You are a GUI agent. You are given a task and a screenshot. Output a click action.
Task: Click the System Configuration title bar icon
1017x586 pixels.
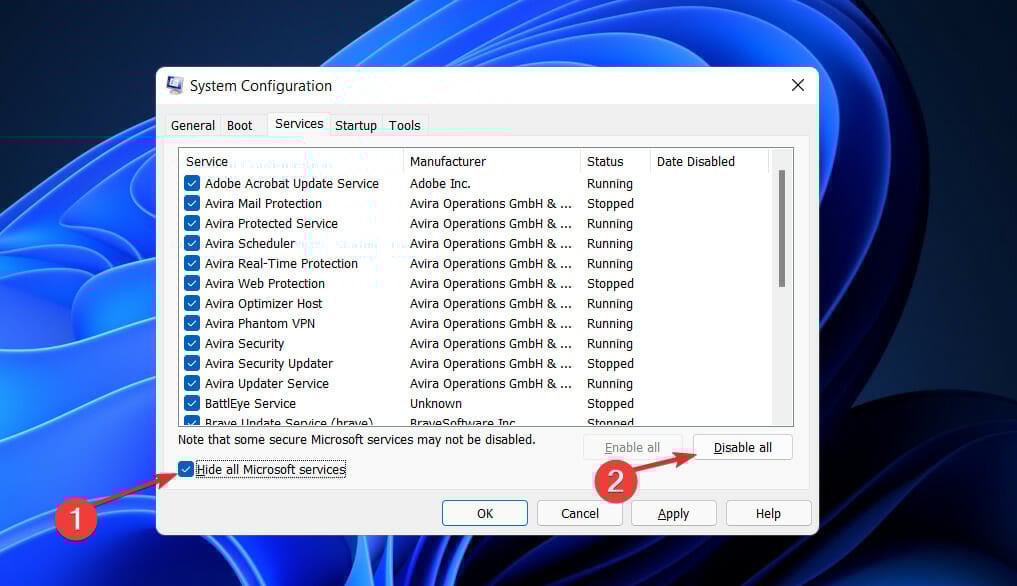pyautogui.click(x=174, y=85)
